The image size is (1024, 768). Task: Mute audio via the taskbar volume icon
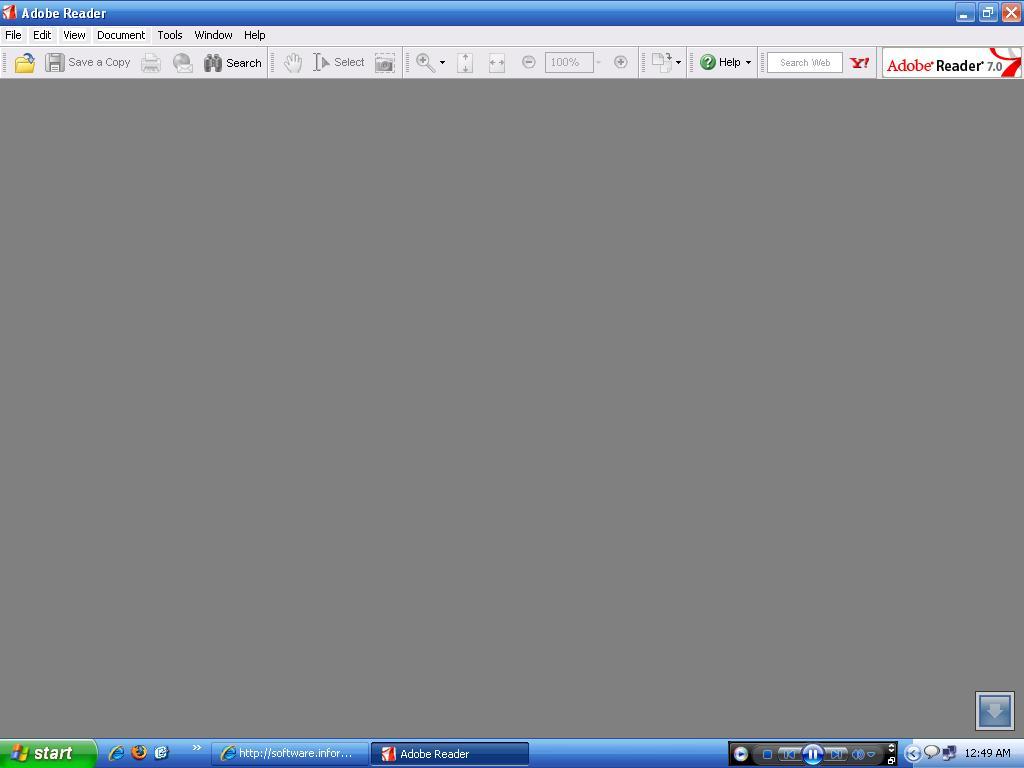coord(857,754)
